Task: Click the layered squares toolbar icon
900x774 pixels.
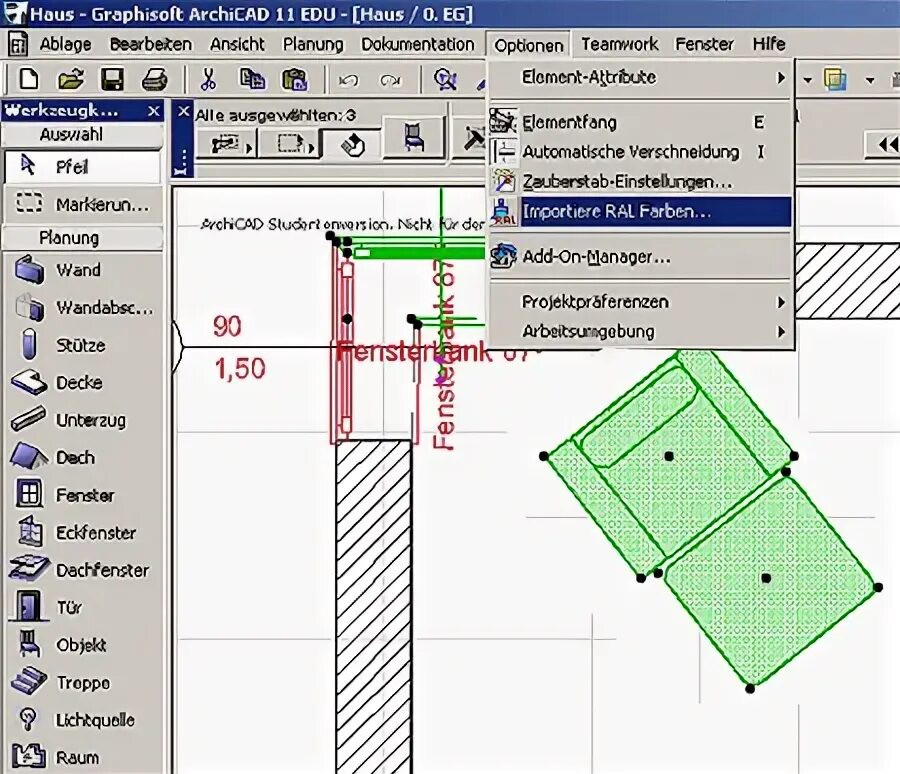Action: pos(836,80)
